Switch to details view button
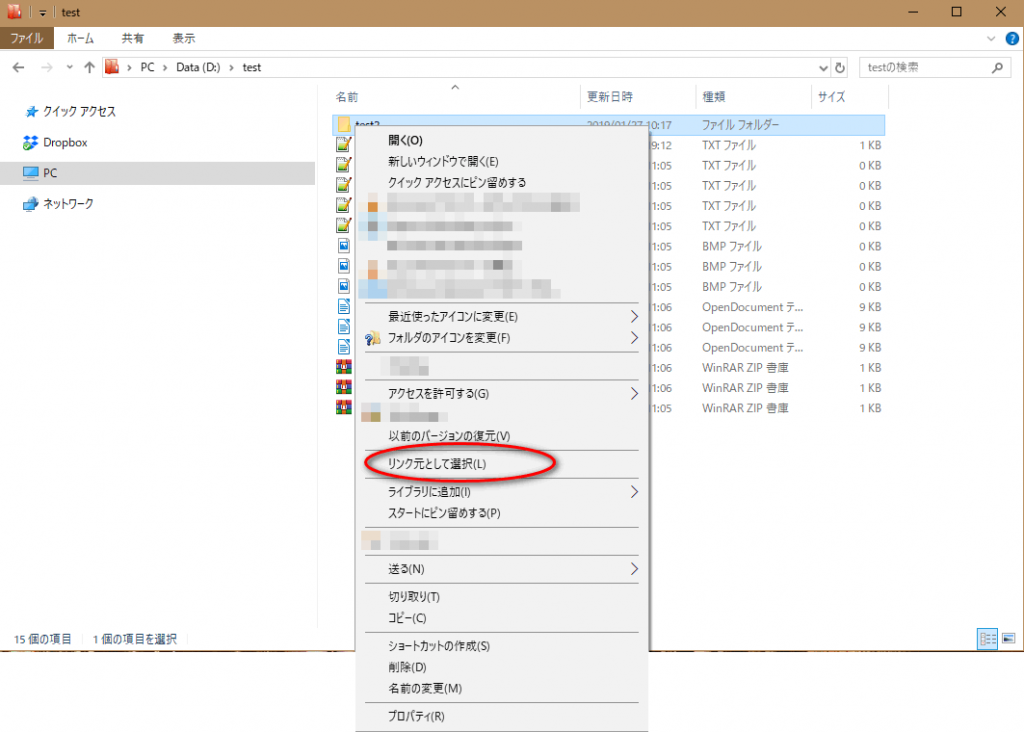 click(987, 638)
